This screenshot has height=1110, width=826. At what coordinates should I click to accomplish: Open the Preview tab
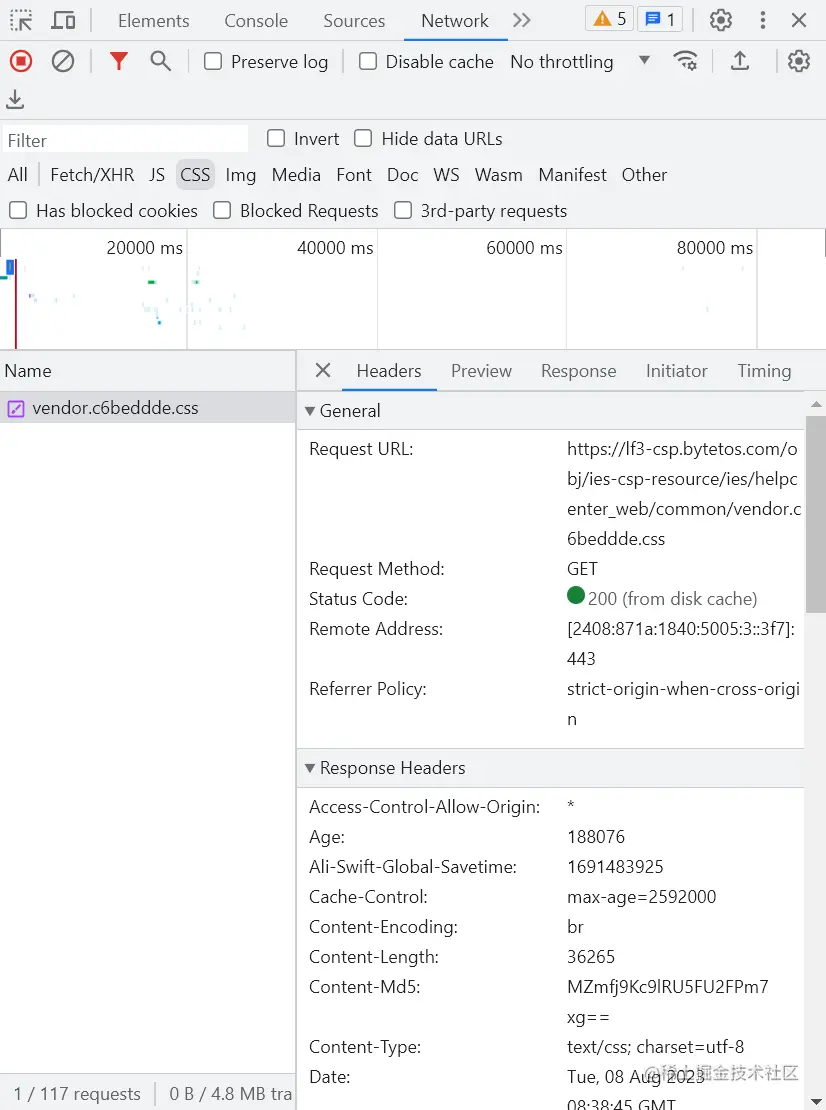(481, 371)
